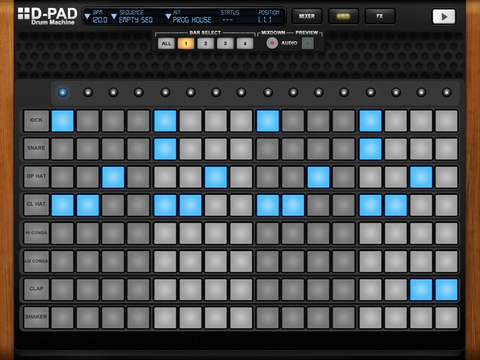Click the kit name PROG HOUSE
480x360 pixels.
tap(192, 20)
